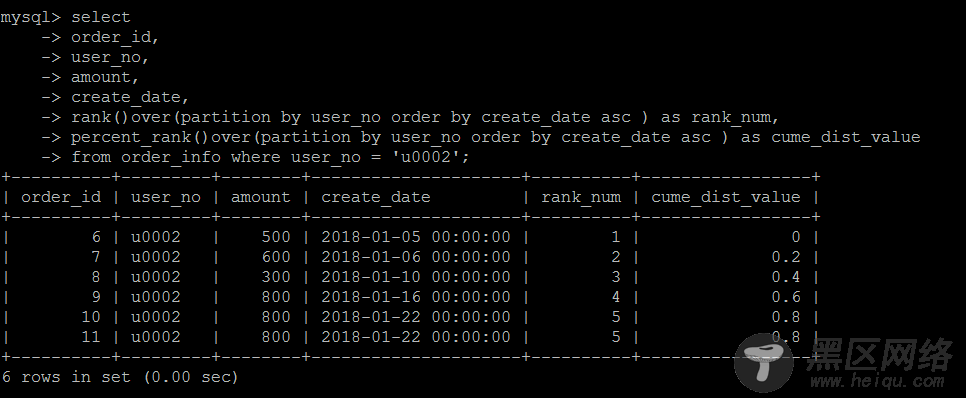Click the order_id column header in the result table
The image size is (966, 398).
[x=61, y=197]
